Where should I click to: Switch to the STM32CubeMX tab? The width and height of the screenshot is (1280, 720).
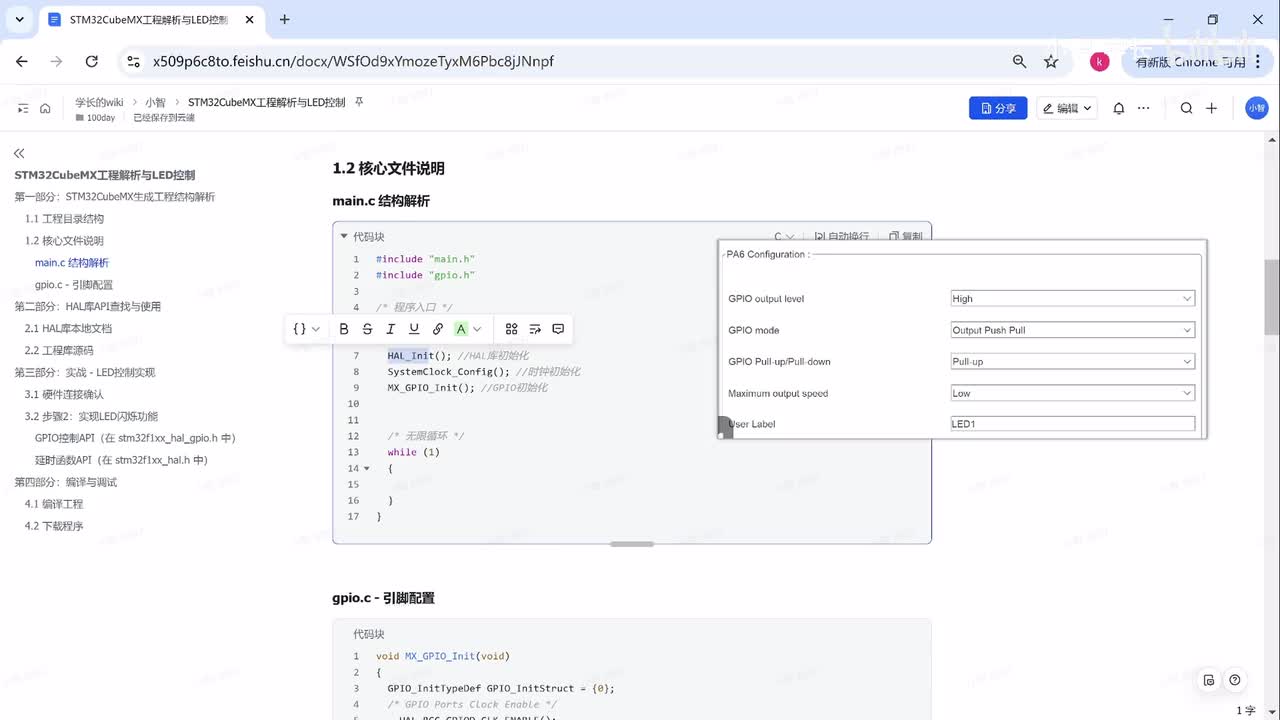pos(146,19)
